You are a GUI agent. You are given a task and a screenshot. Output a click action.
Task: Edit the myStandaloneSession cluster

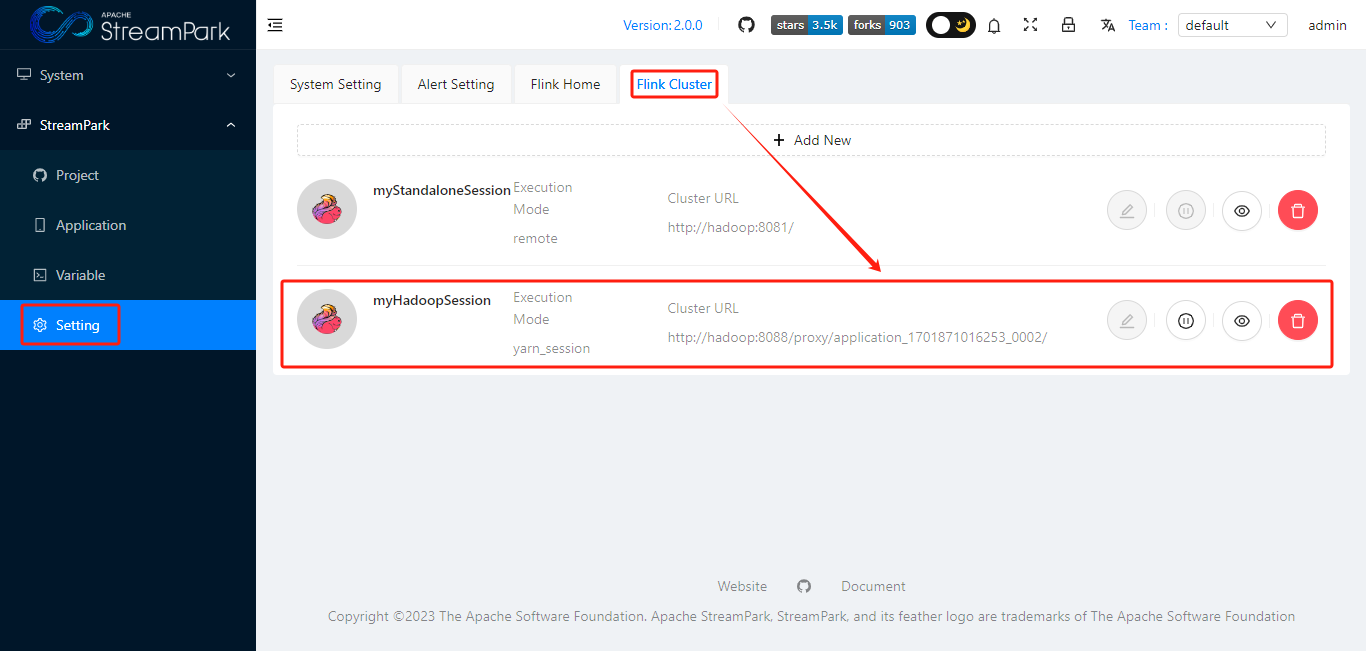tap(1126, 210)
